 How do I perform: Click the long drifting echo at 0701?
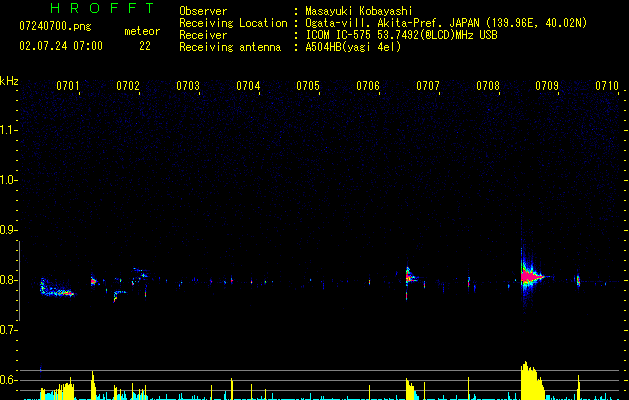click(56, 288)
